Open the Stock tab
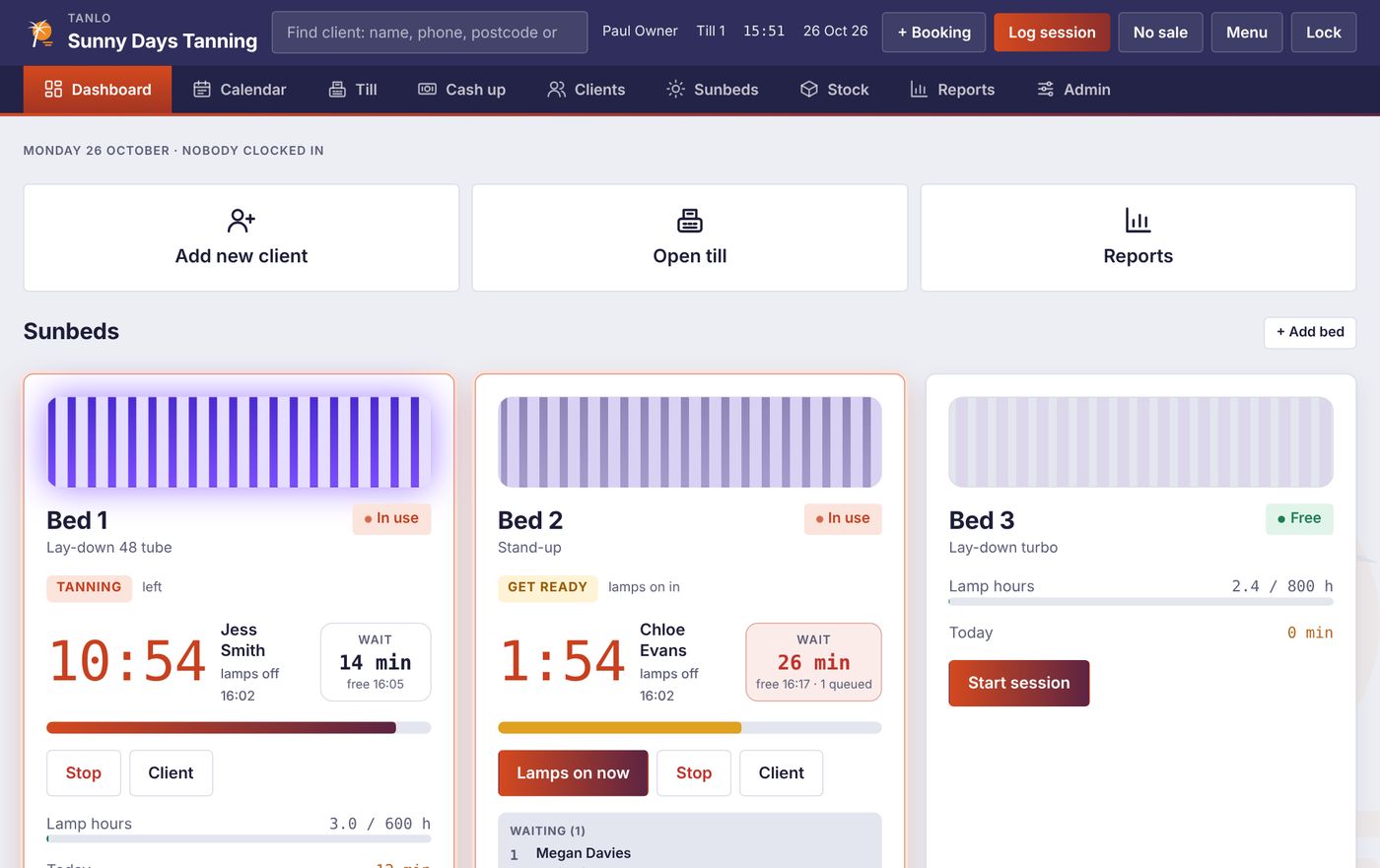Screen dimensions: 1380x868 tap(834, 90)
